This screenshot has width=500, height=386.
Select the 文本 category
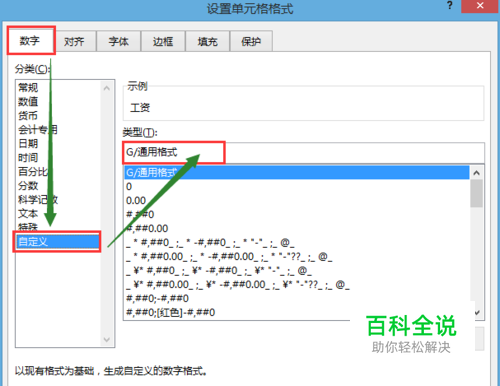[58, 214]
